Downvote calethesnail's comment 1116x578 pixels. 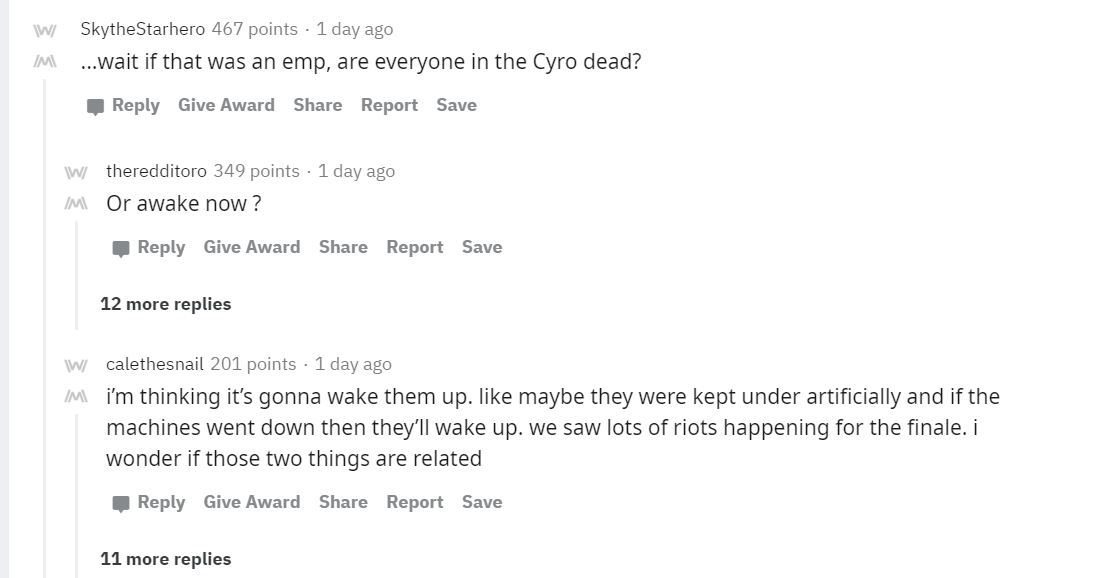(75, 397)
